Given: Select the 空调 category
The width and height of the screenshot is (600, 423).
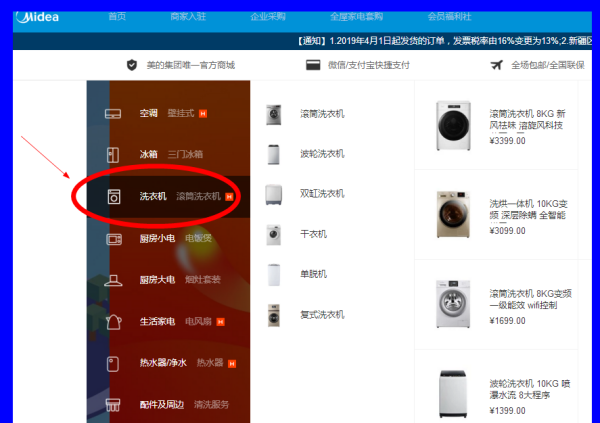Looking at the screenshot, I should coord(148,113).
